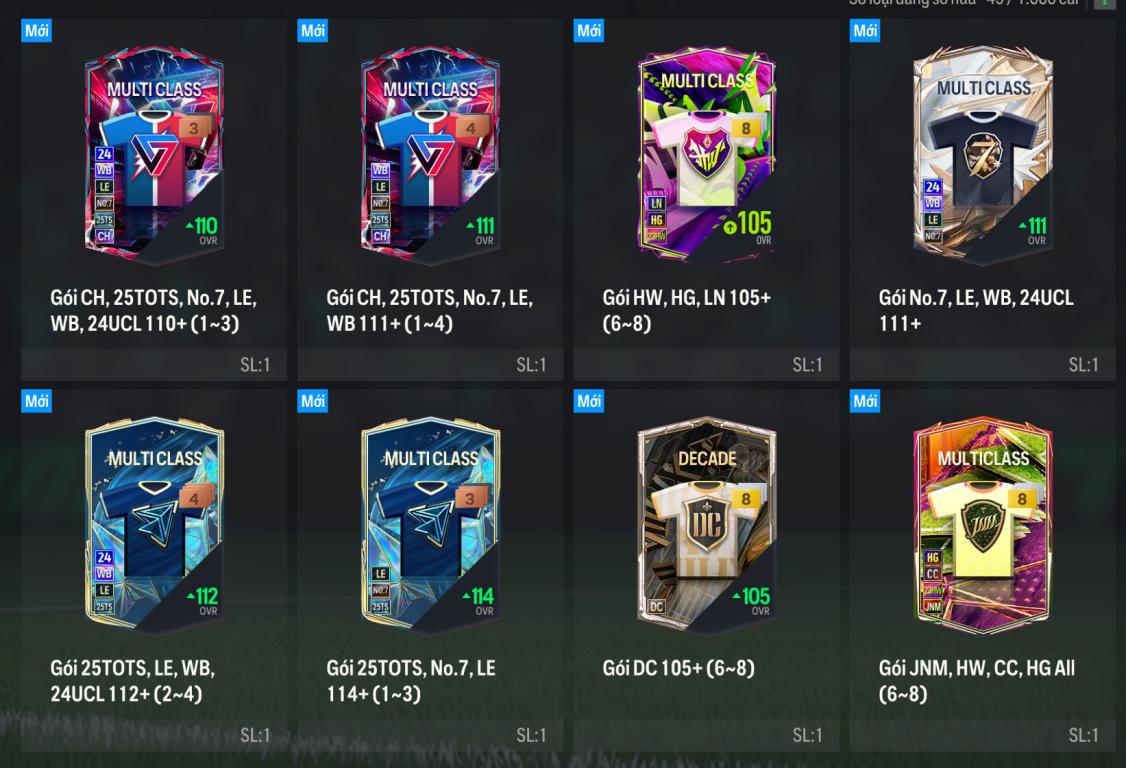
Task: Click the 'Mới' badge on first pack
Action: point(37,30)
